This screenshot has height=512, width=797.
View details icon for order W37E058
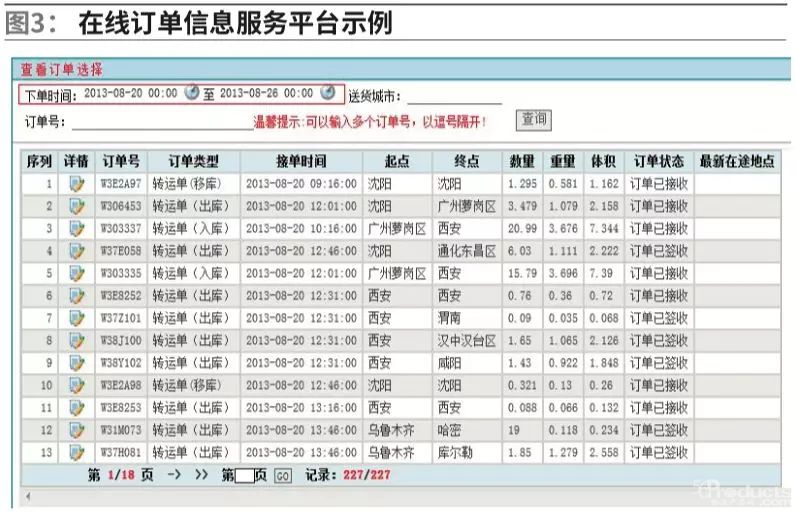[x=76, y=251]
